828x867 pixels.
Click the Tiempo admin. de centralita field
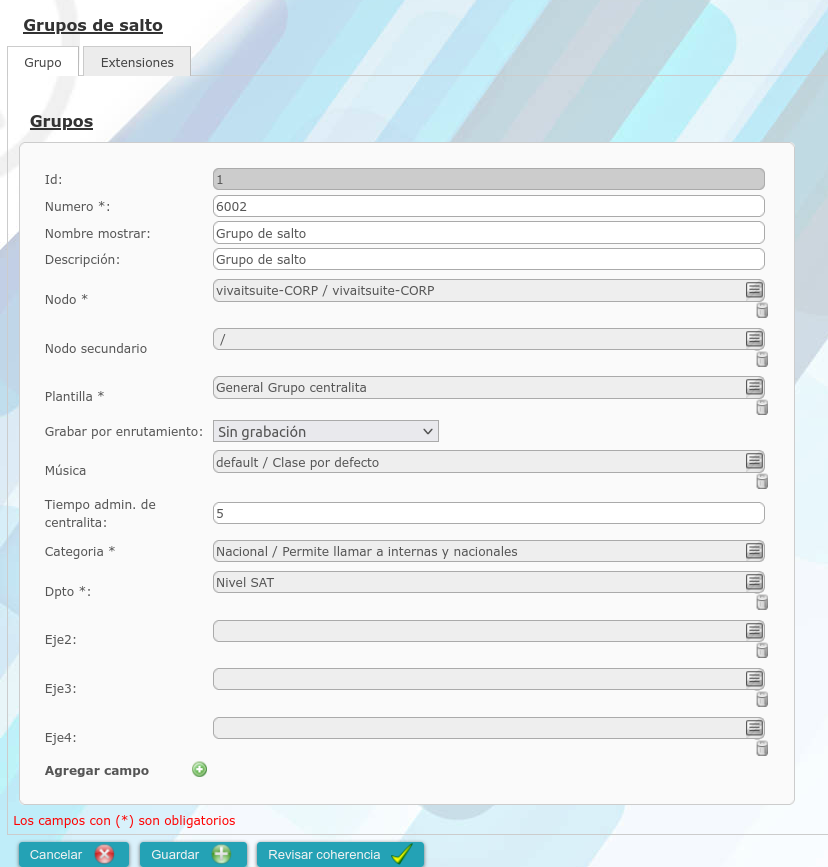pos(488,513)
